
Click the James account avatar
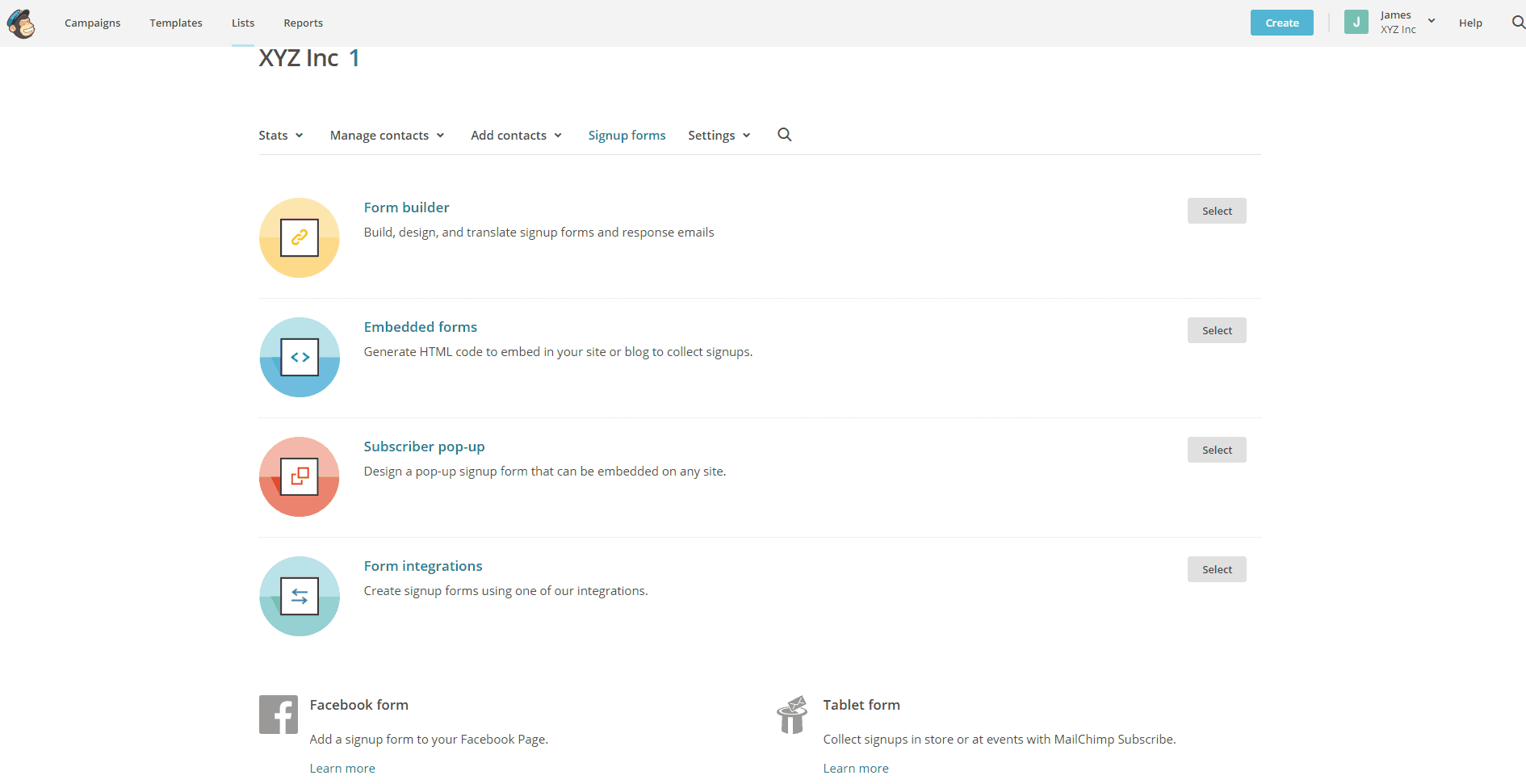tap(1356, 23)
